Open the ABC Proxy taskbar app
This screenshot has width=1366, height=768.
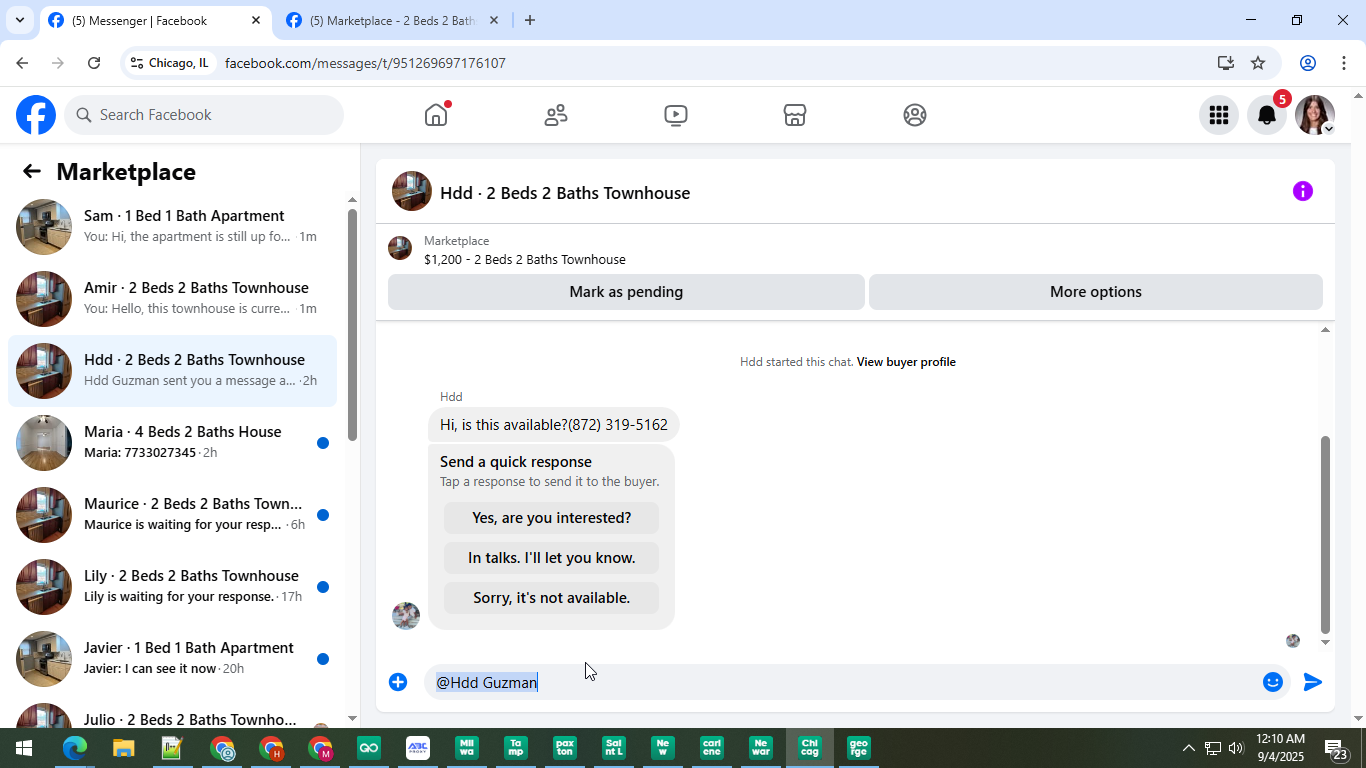[x=418, y=748]
